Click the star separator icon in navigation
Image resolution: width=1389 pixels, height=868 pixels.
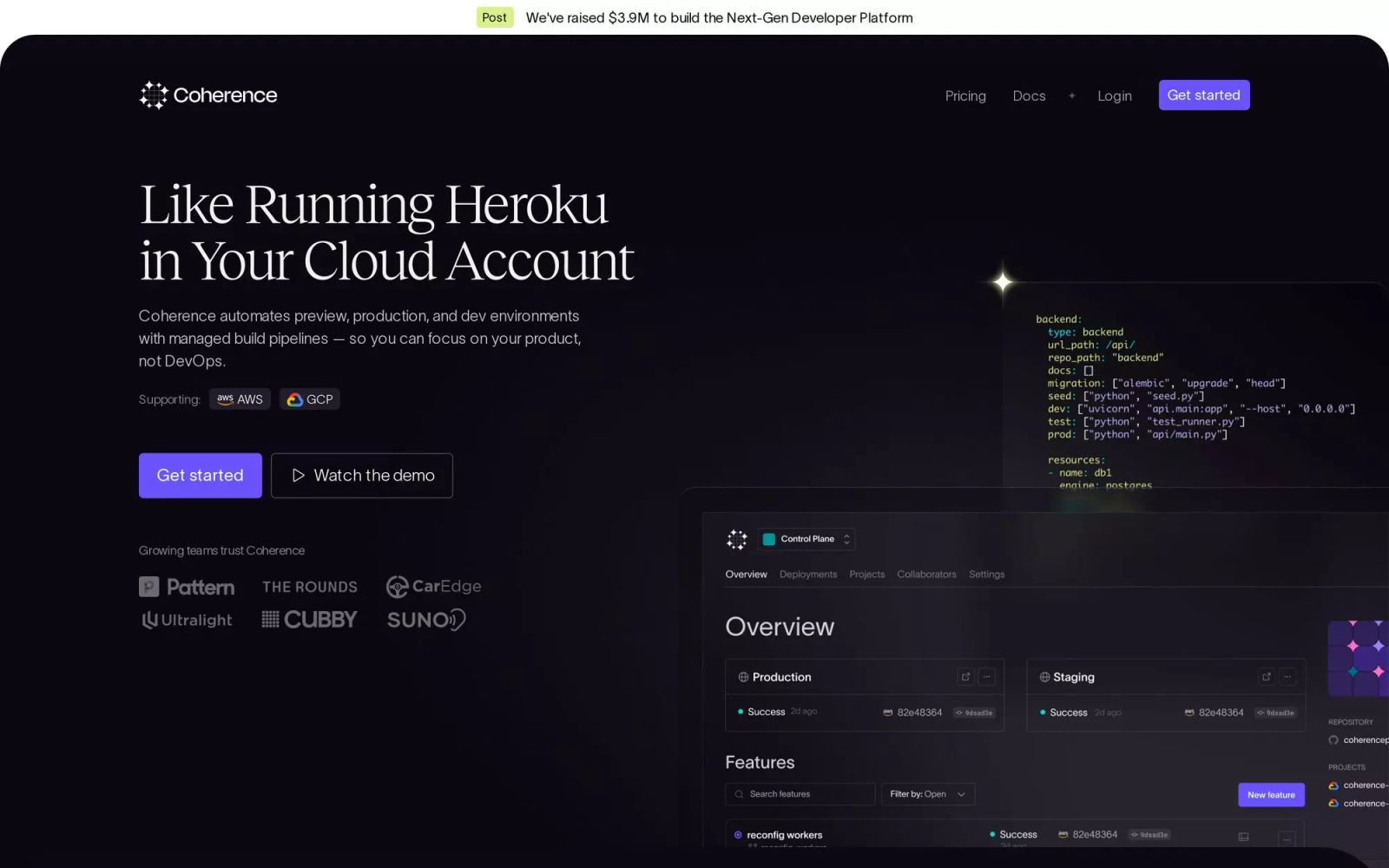(x=1072, y=95)
